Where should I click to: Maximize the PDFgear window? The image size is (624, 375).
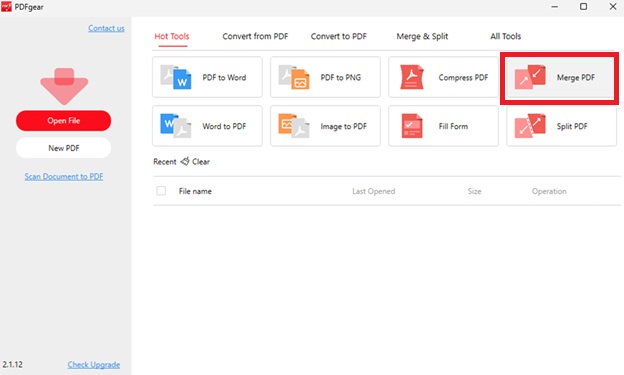pyautogui.click(x=583, y=7)
